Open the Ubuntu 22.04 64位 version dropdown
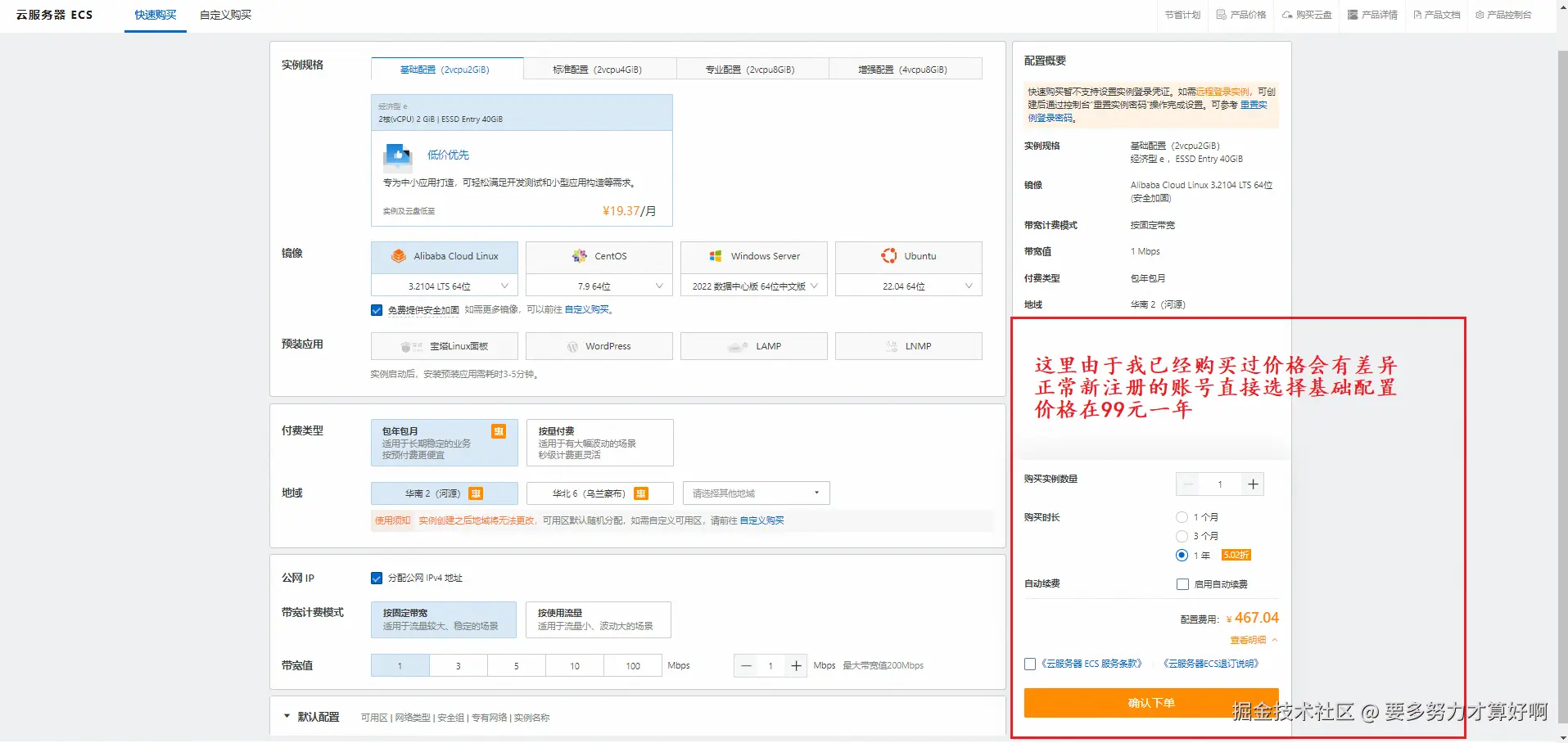 (x=909, y=286)
